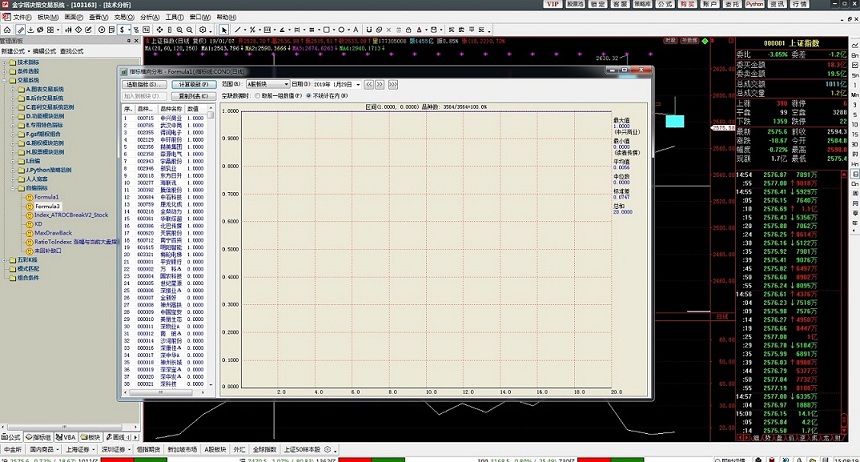Viewport: 860px width, 462px height.
Task: Click the stock list vertical scrollbar
Action: (x=211, y=247)
